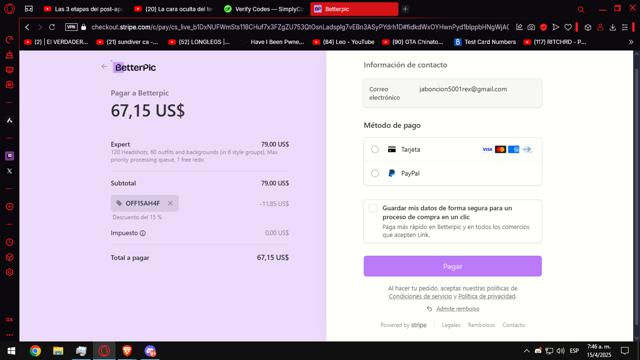640x360 pixels.
Task: Open the sidebar player circle icon
Action: tap(9, 207)
